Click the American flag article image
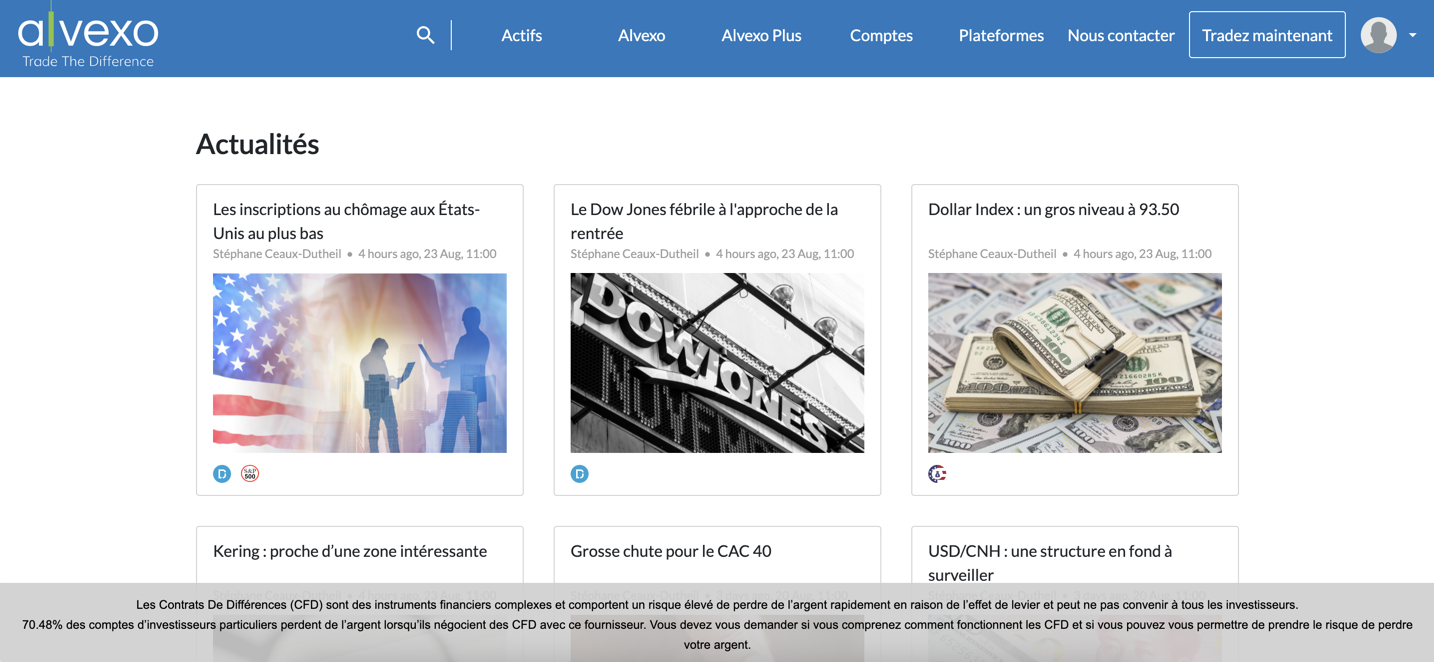 pos(359,362)
